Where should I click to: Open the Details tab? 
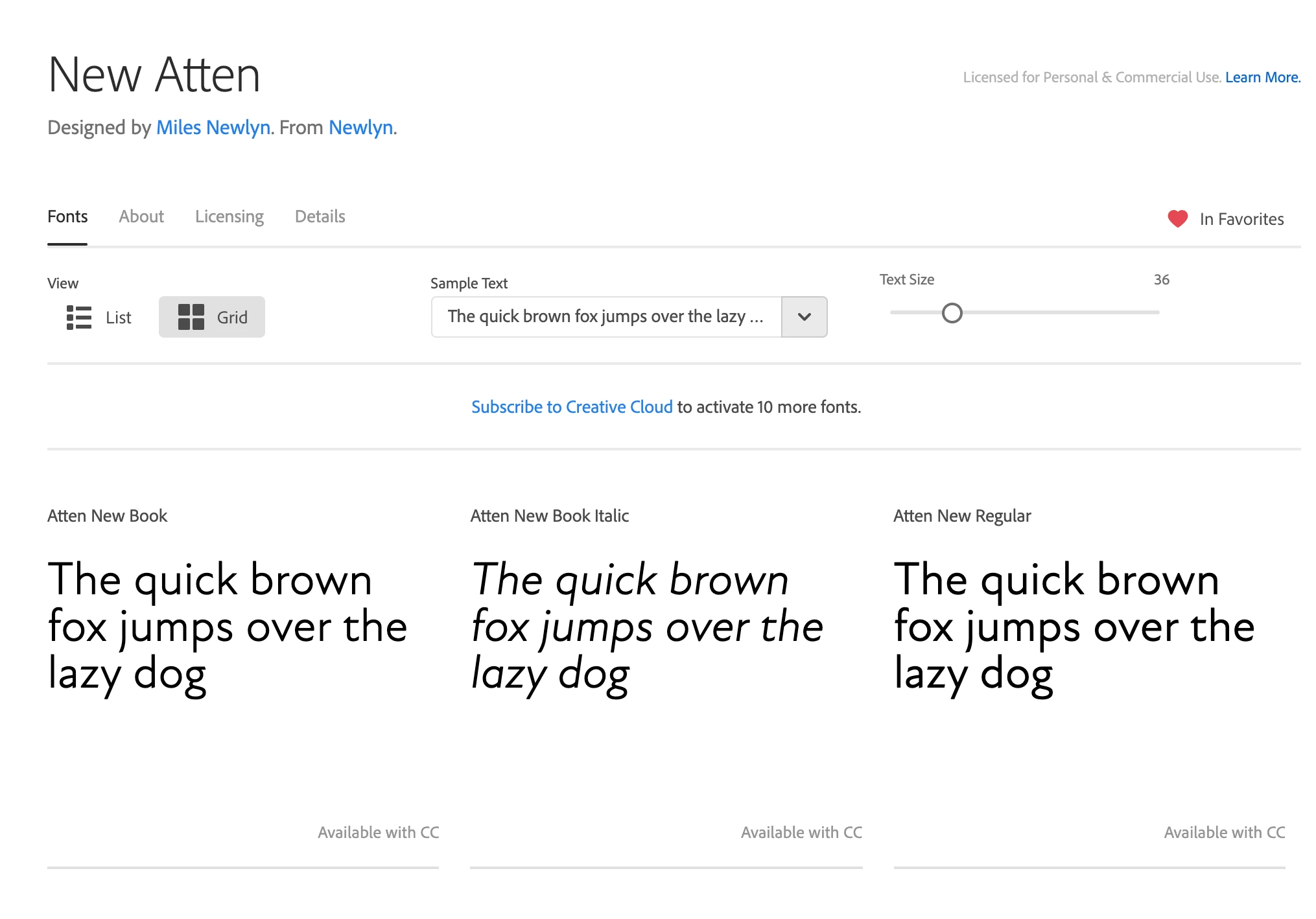[x=320, y=216]
